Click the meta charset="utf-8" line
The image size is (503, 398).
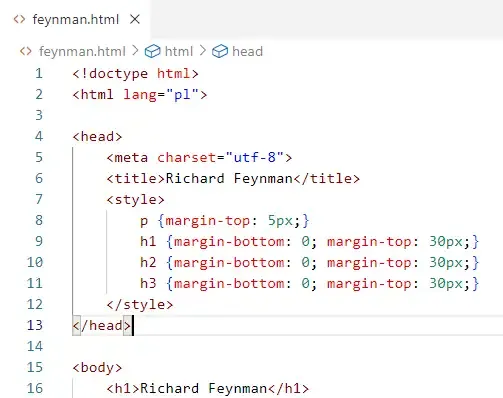(199, 157)
